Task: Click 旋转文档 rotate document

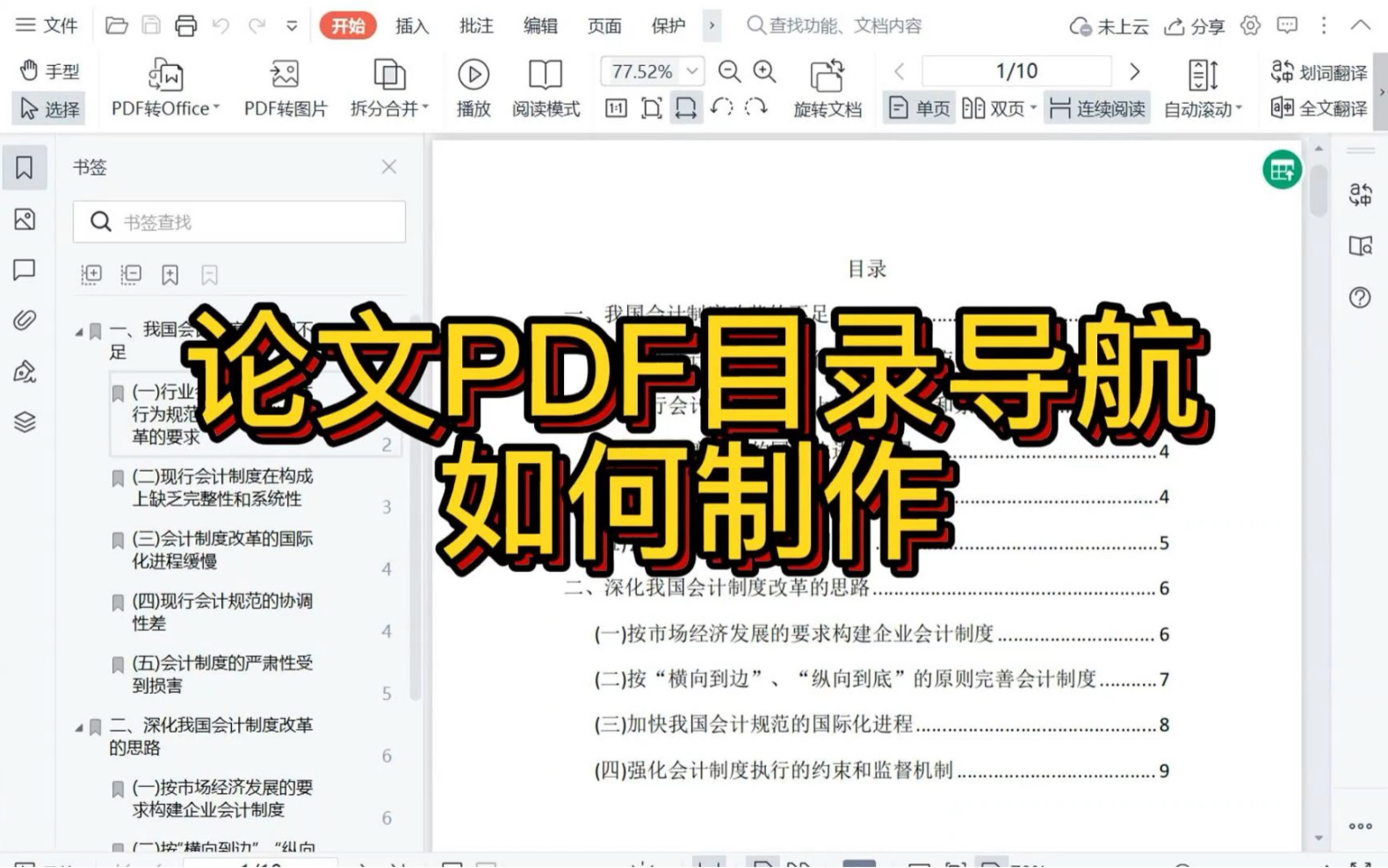Action: (827, 88)
